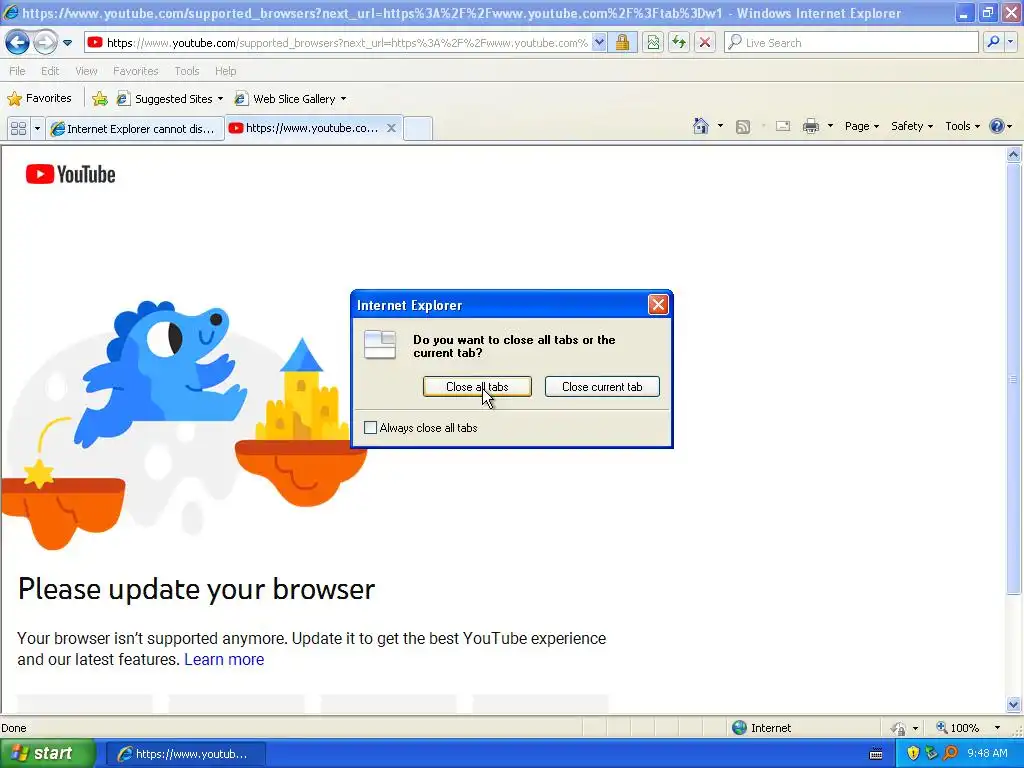Click the Windows Start button

(x=47, y=753)
